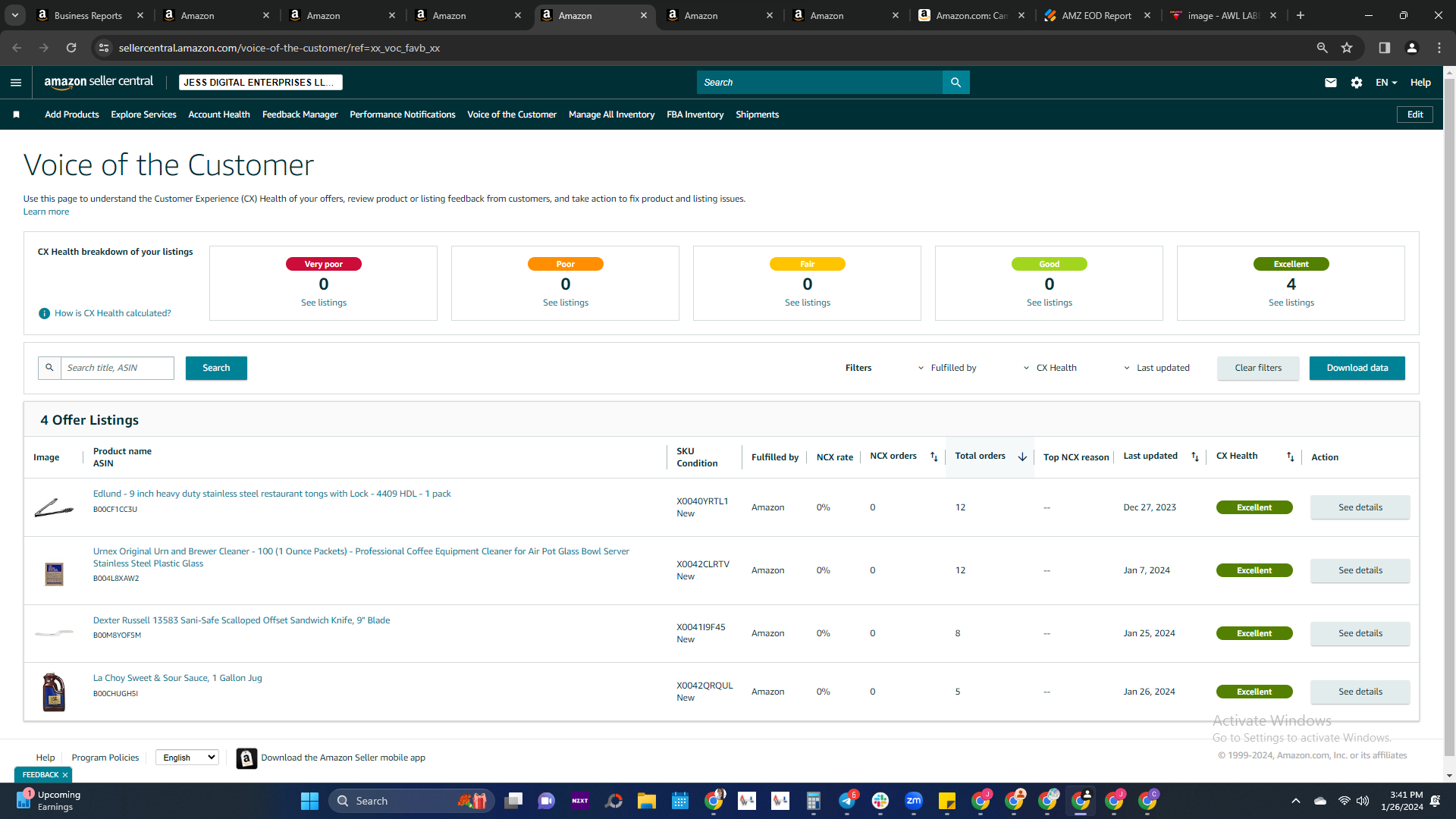The image size is (1456, 819).
Task: Click the search magnifier button in header
Action: (955, 83)
